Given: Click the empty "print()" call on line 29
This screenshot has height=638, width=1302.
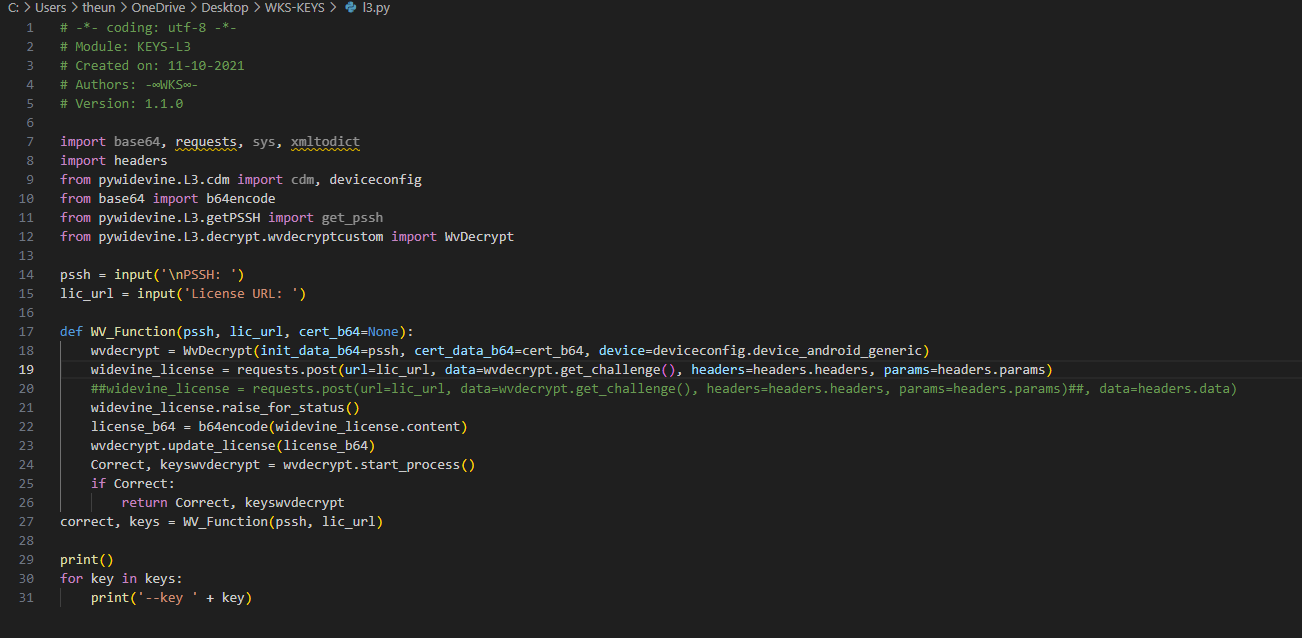Looking at the screenshot, I should coord(87,560).
